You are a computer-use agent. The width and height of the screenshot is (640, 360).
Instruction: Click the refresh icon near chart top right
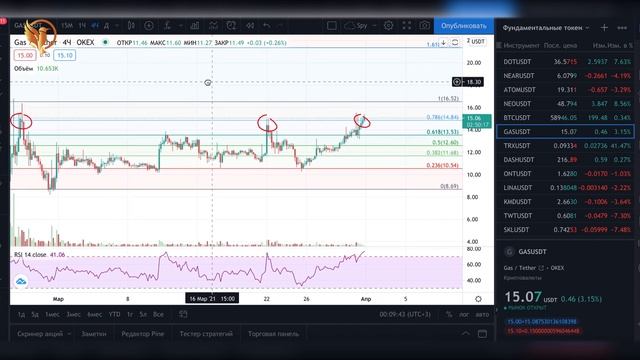(x=455, y=42)
